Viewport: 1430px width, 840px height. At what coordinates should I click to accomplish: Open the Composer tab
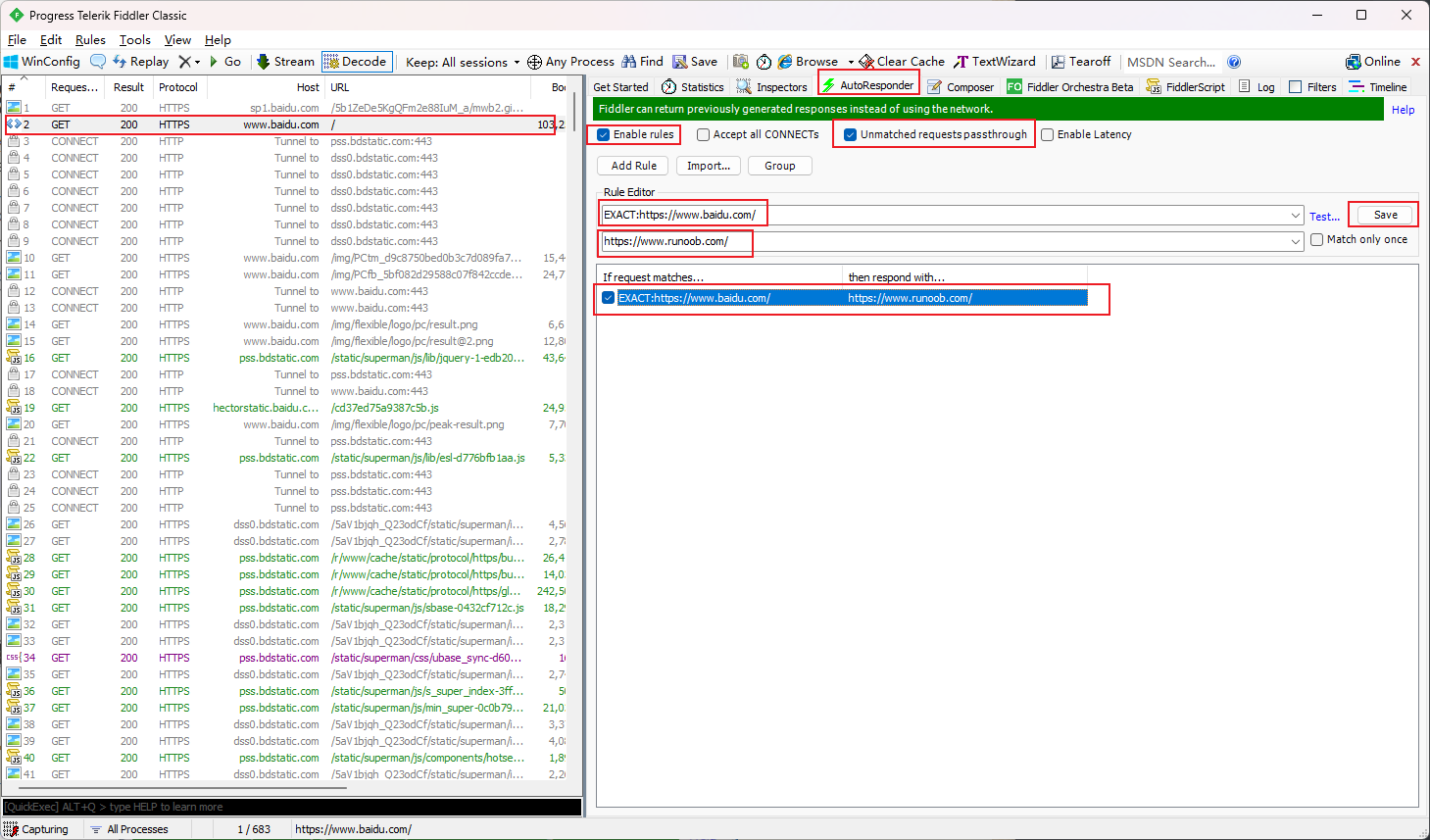961,87
